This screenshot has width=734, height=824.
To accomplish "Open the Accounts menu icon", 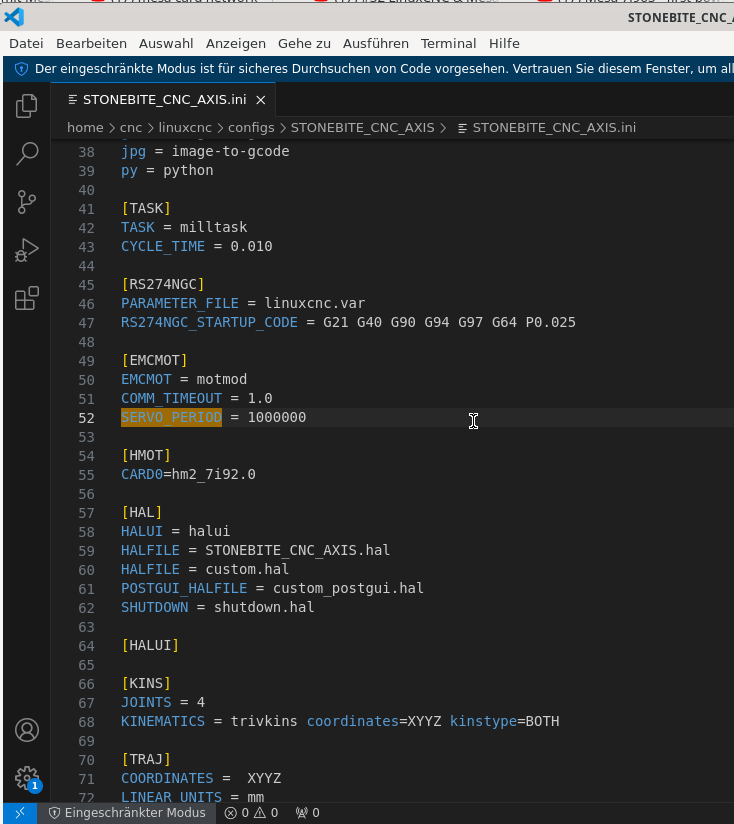I will [27, 730].
